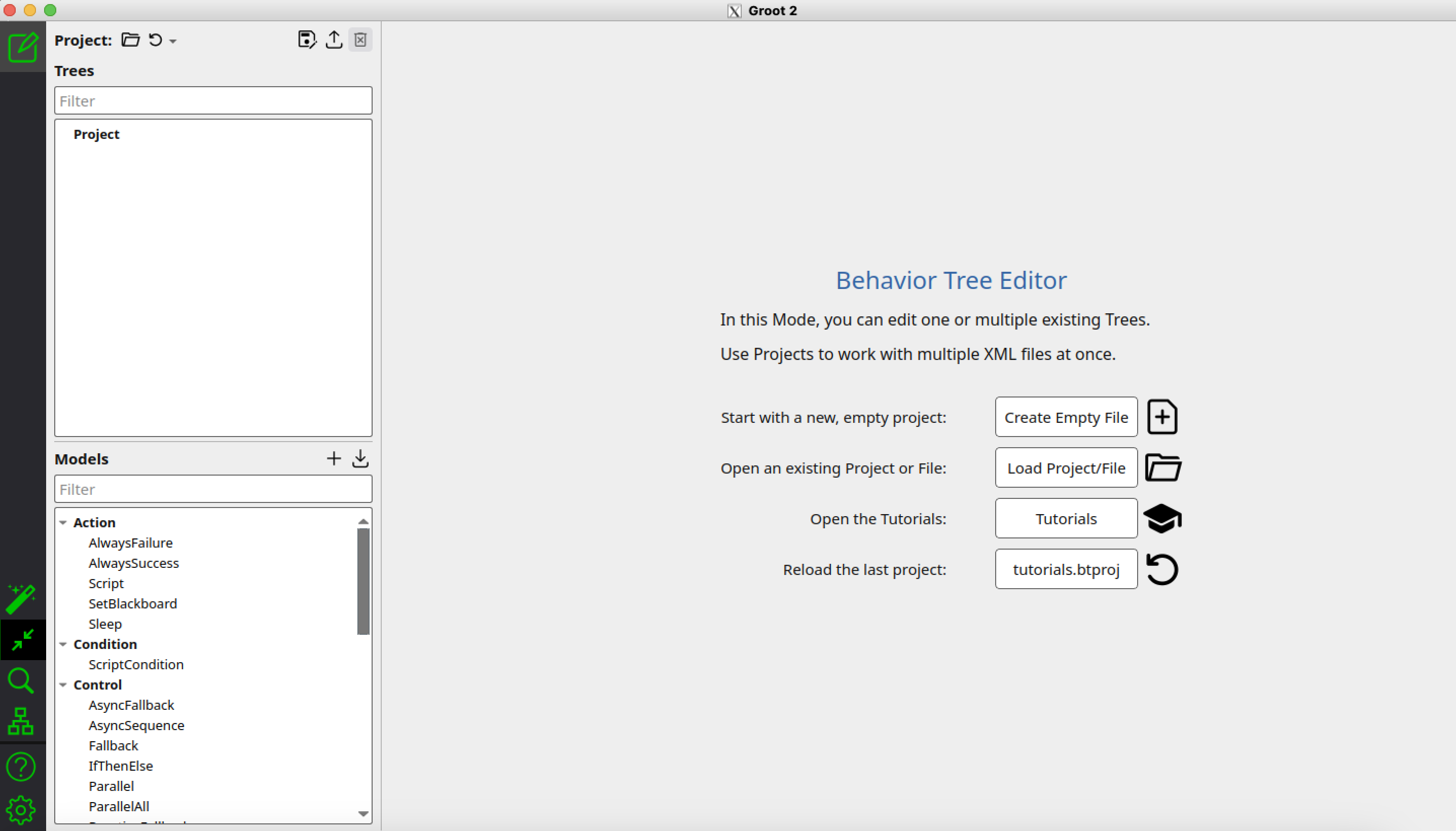This screenshot has width=1456, height=831.
Task: Click the red window close button
Action: [x=10, y=10]
